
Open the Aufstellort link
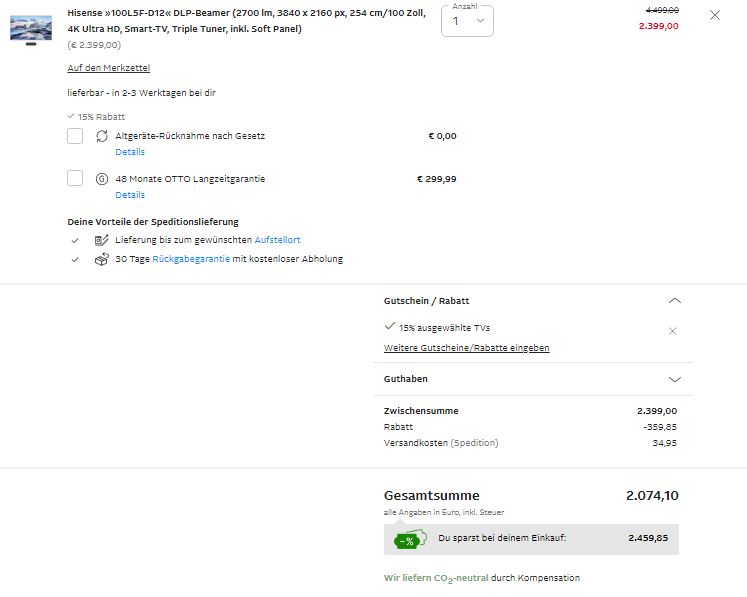coord(277,240)
